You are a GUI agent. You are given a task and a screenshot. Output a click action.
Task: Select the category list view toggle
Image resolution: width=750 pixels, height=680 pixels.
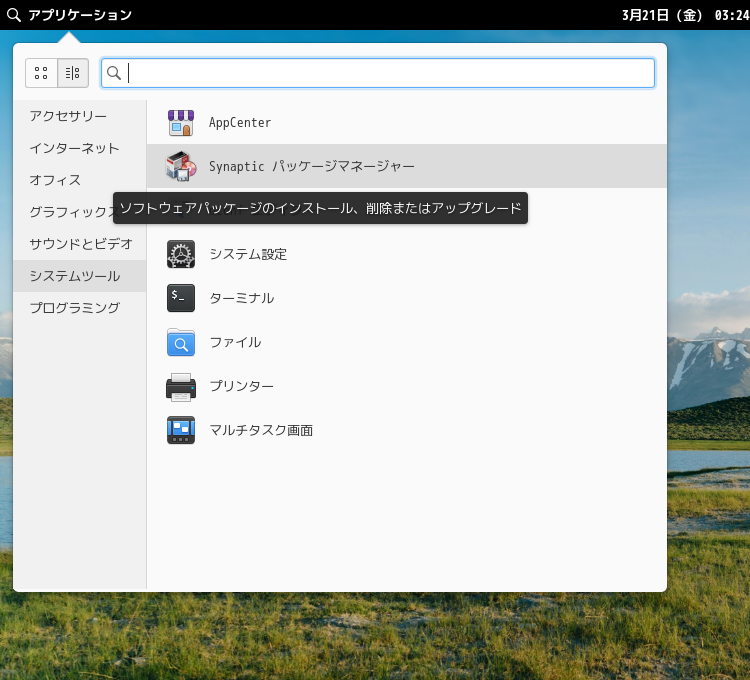point(73,73)
